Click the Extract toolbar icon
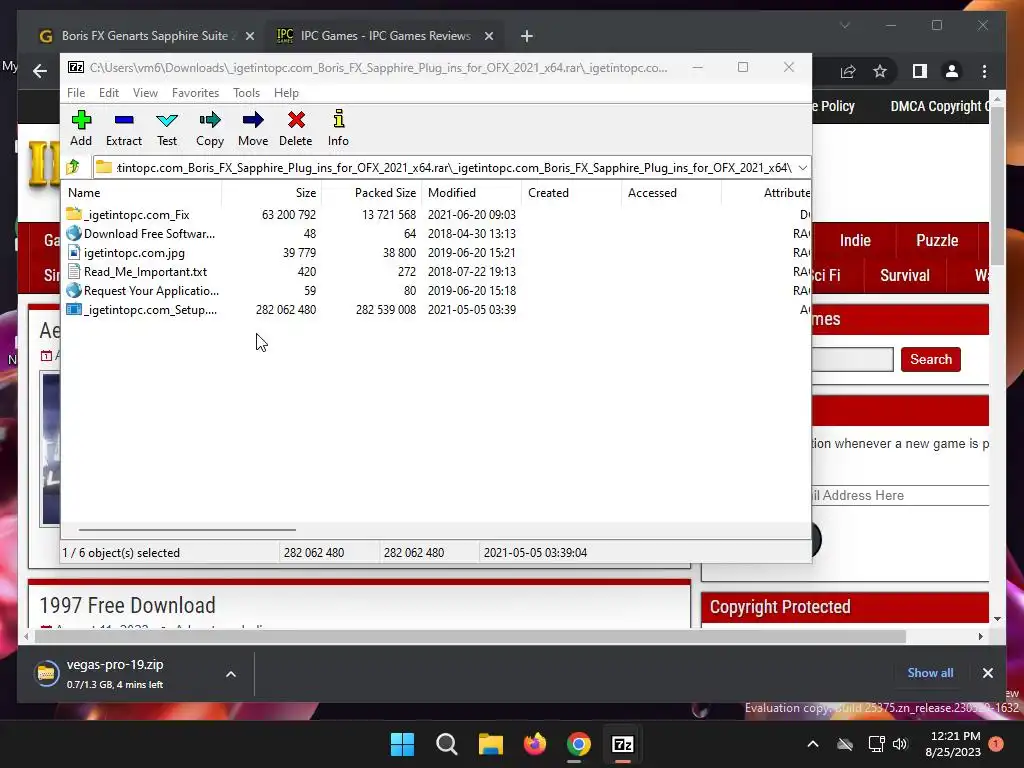 [x=123, y=128]
